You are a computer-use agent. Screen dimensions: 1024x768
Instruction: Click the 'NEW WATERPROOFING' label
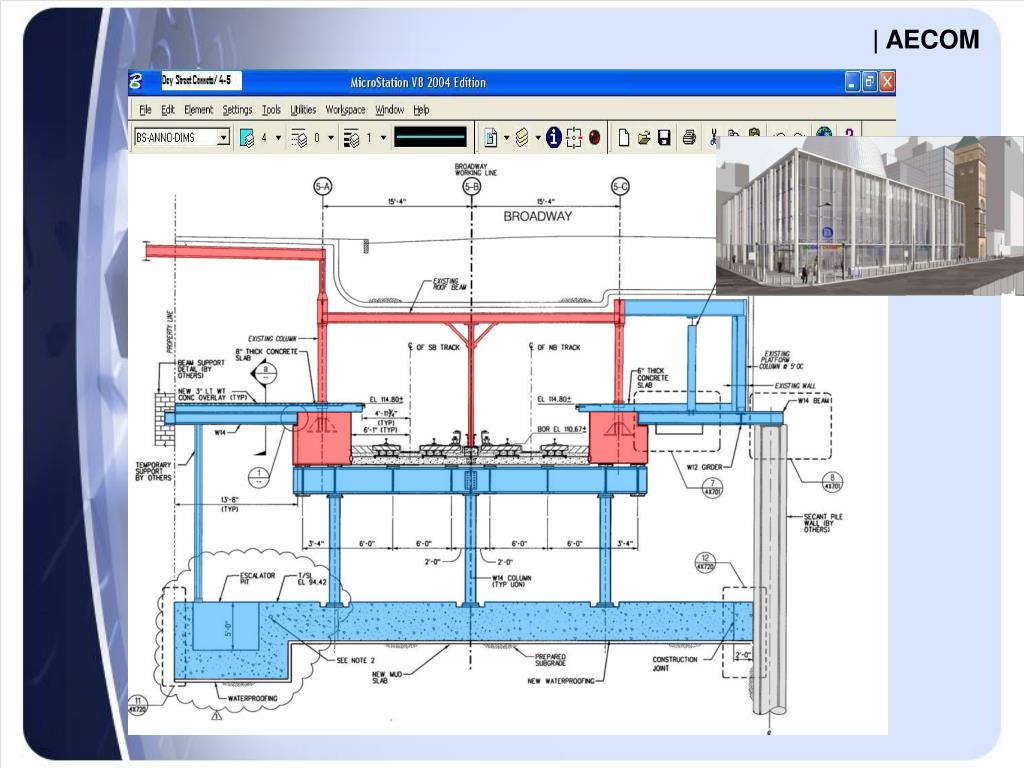coord(561,681)
